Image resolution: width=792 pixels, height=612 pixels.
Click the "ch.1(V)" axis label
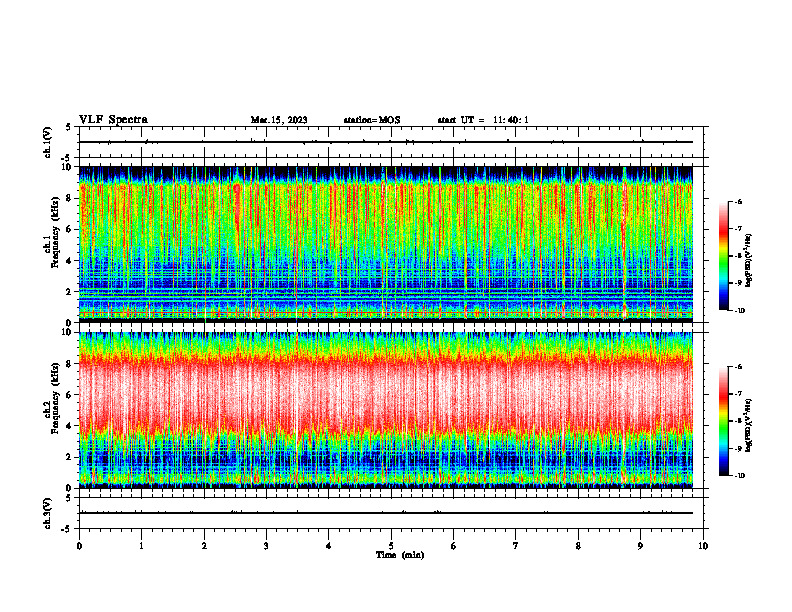(x=48, y=142)
